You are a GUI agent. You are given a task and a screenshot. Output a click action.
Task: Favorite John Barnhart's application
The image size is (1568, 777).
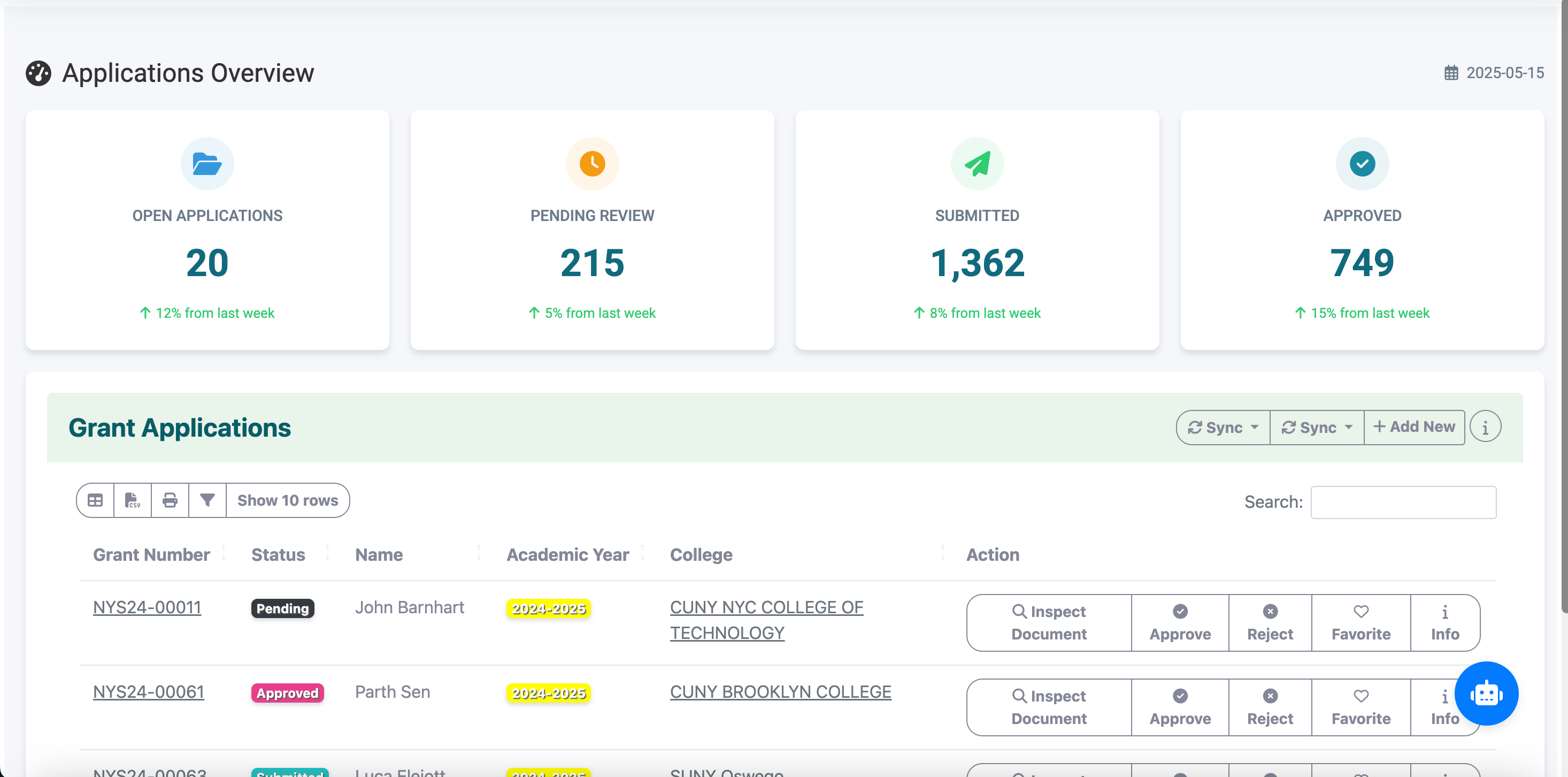[x=1361, y=623]
